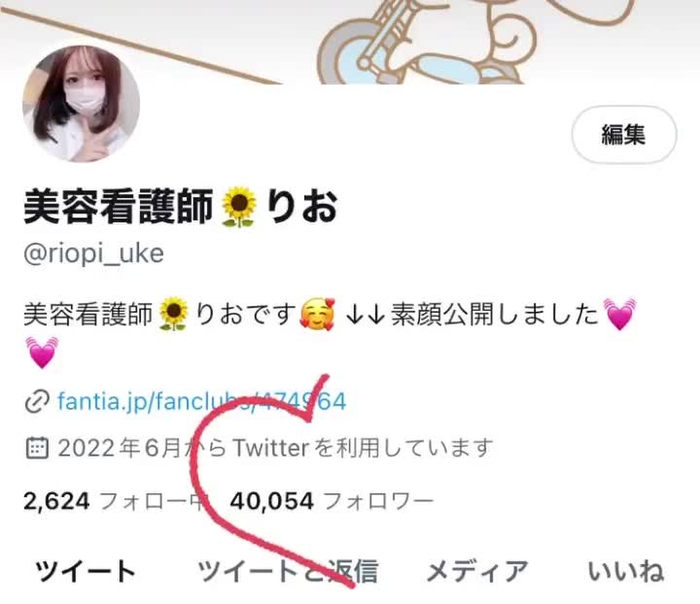Tap the 編集 profile edit button
700x604 pixels.
pyautogui.click(x=624, y=134)
